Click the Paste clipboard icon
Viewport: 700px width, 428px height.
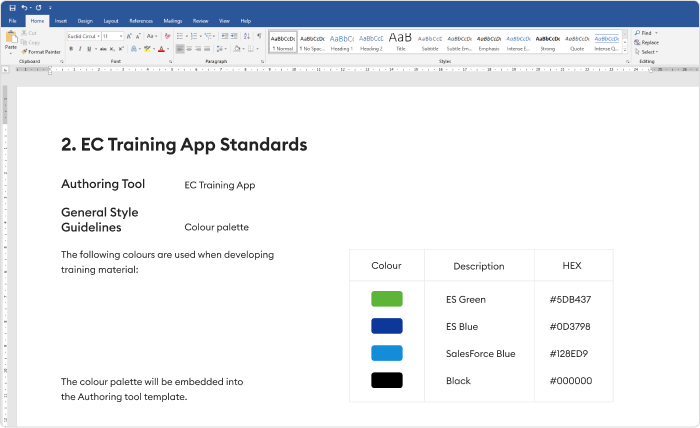pyautogui.click(x=11, y=37)
